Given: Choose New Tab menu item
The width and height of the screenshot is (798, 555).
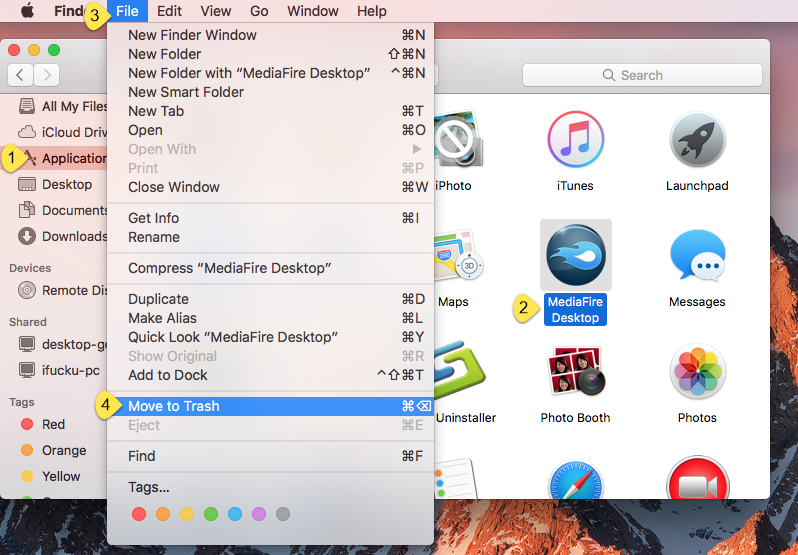Looking at the screenshot, I should pyautogui.click(x=270, y=111).
